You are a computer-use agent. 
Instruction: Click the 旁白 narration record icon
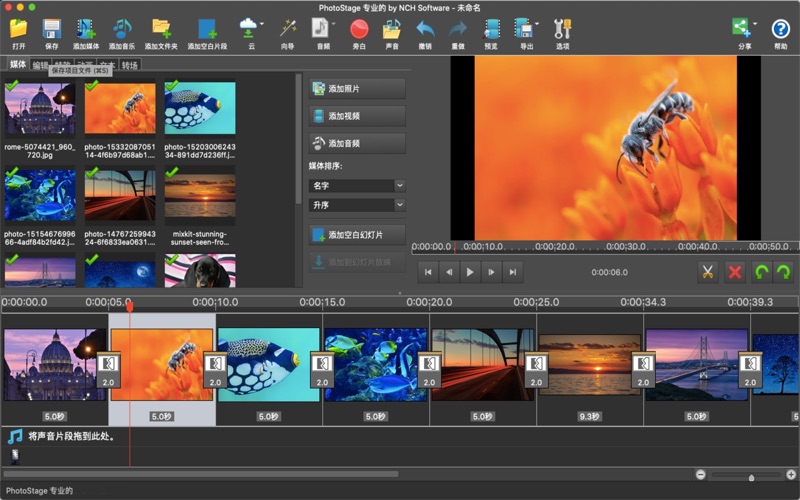tap(358, 29)
